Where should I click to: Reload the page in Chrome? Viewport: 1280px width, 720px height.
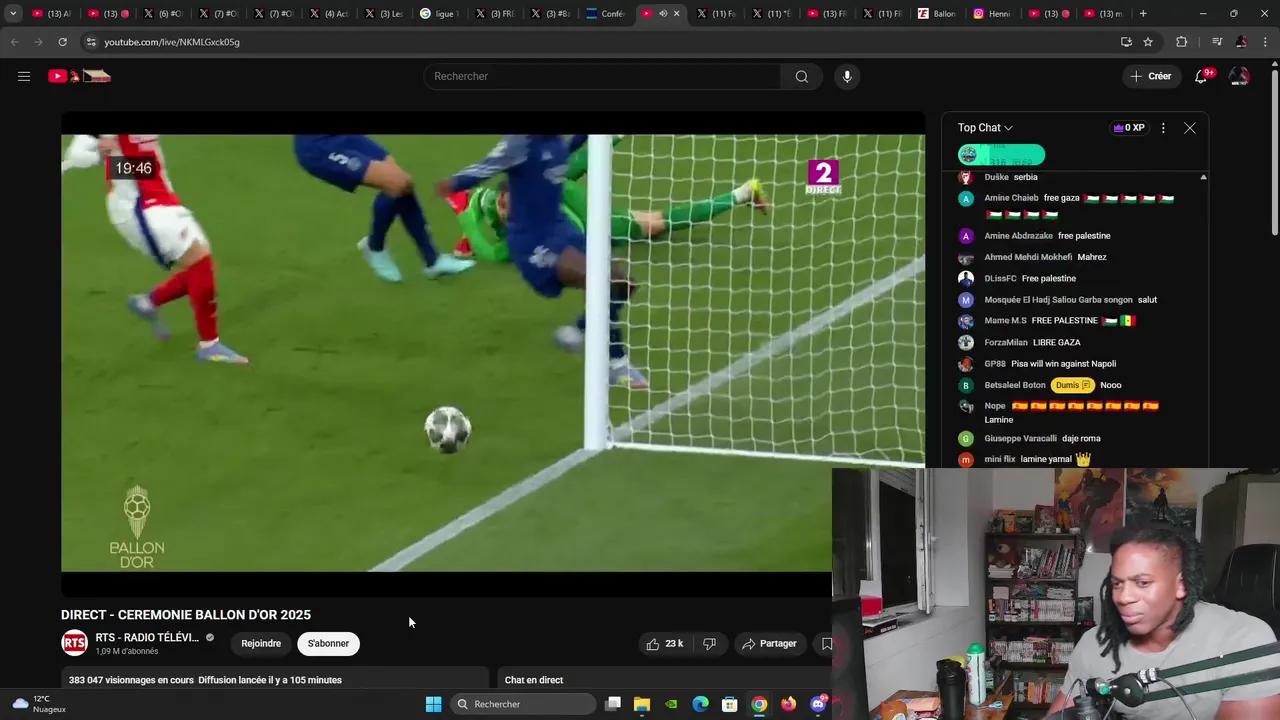tap(62, 42)
